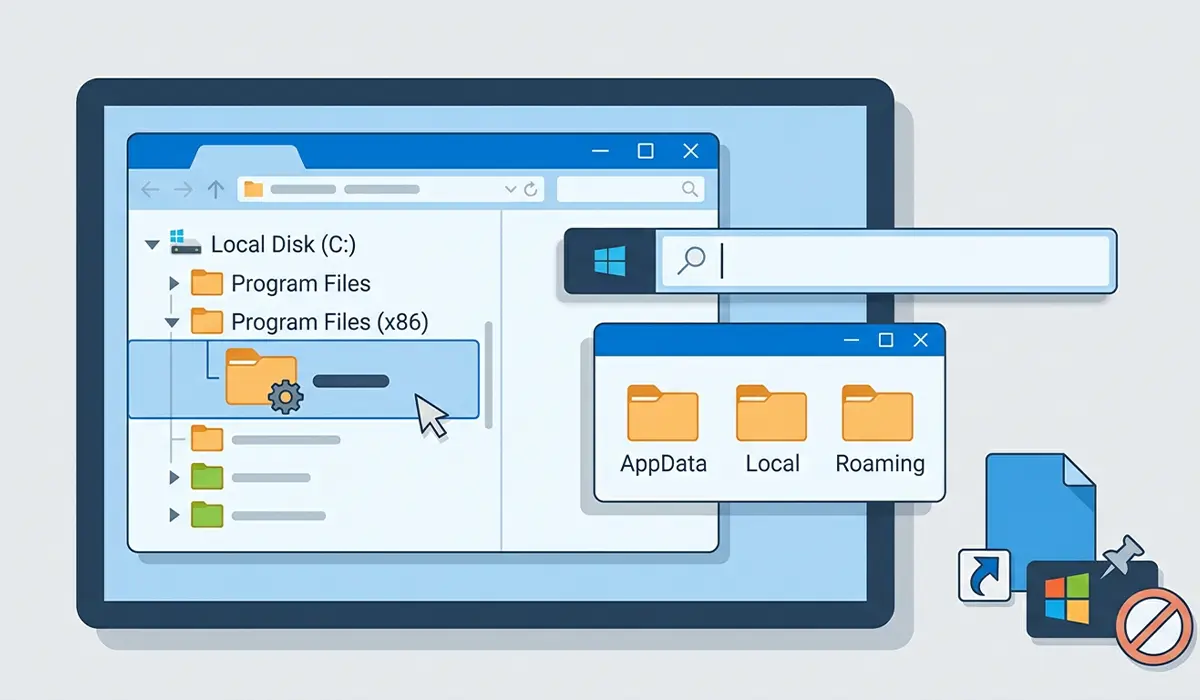
Task: Collapse the Program Files (x86) node
Action: (172, 323)
